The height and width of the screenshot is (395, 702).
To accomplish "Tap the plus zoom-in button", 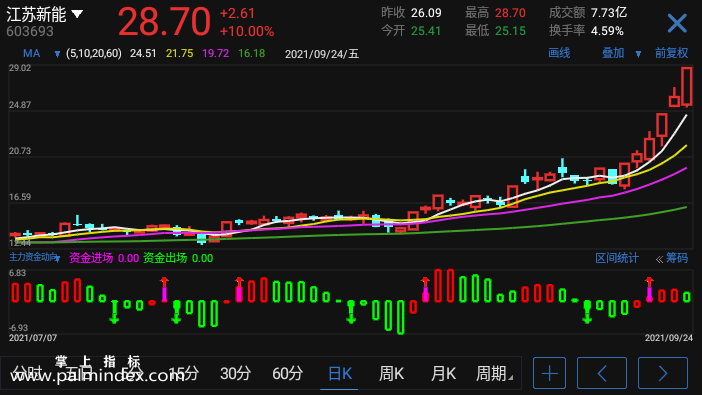I will point(549,373).
